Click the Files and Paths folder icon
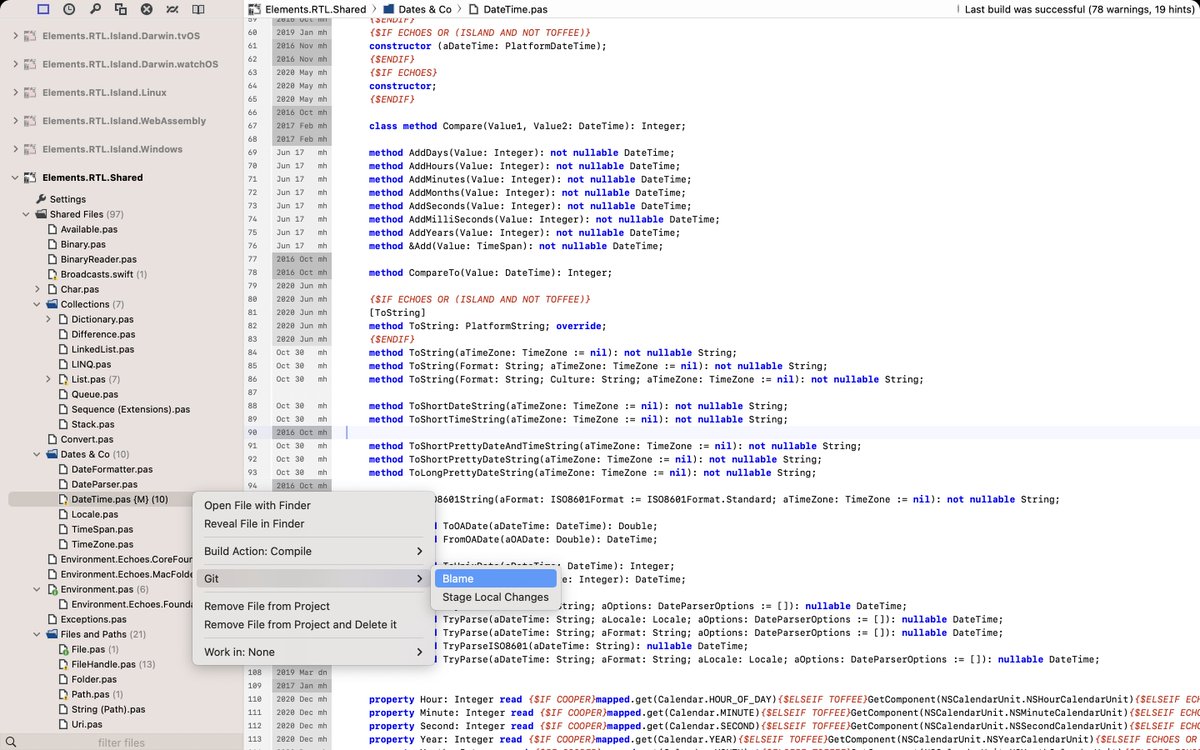Viewport: 1200px width, 750px height. (52, 634)
